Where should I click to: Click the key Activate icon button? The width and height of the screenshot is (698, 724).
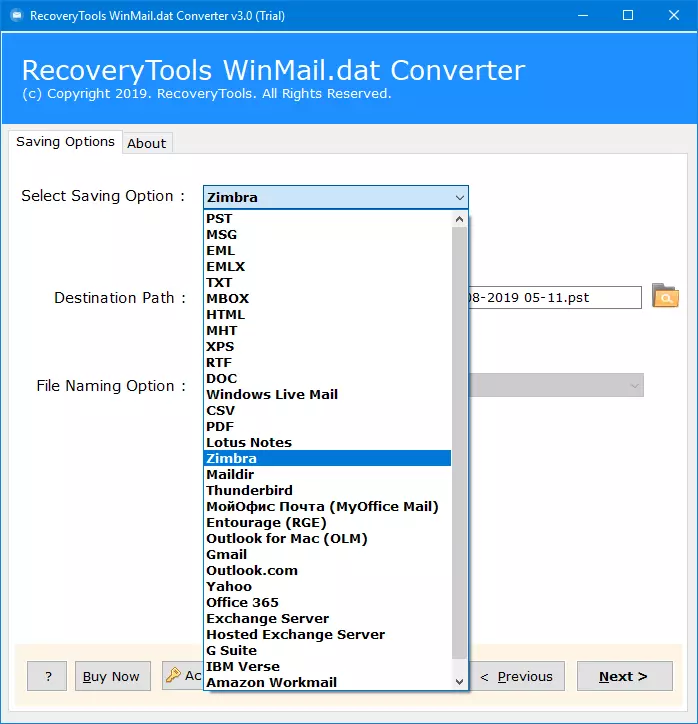(x=182, y=676)
